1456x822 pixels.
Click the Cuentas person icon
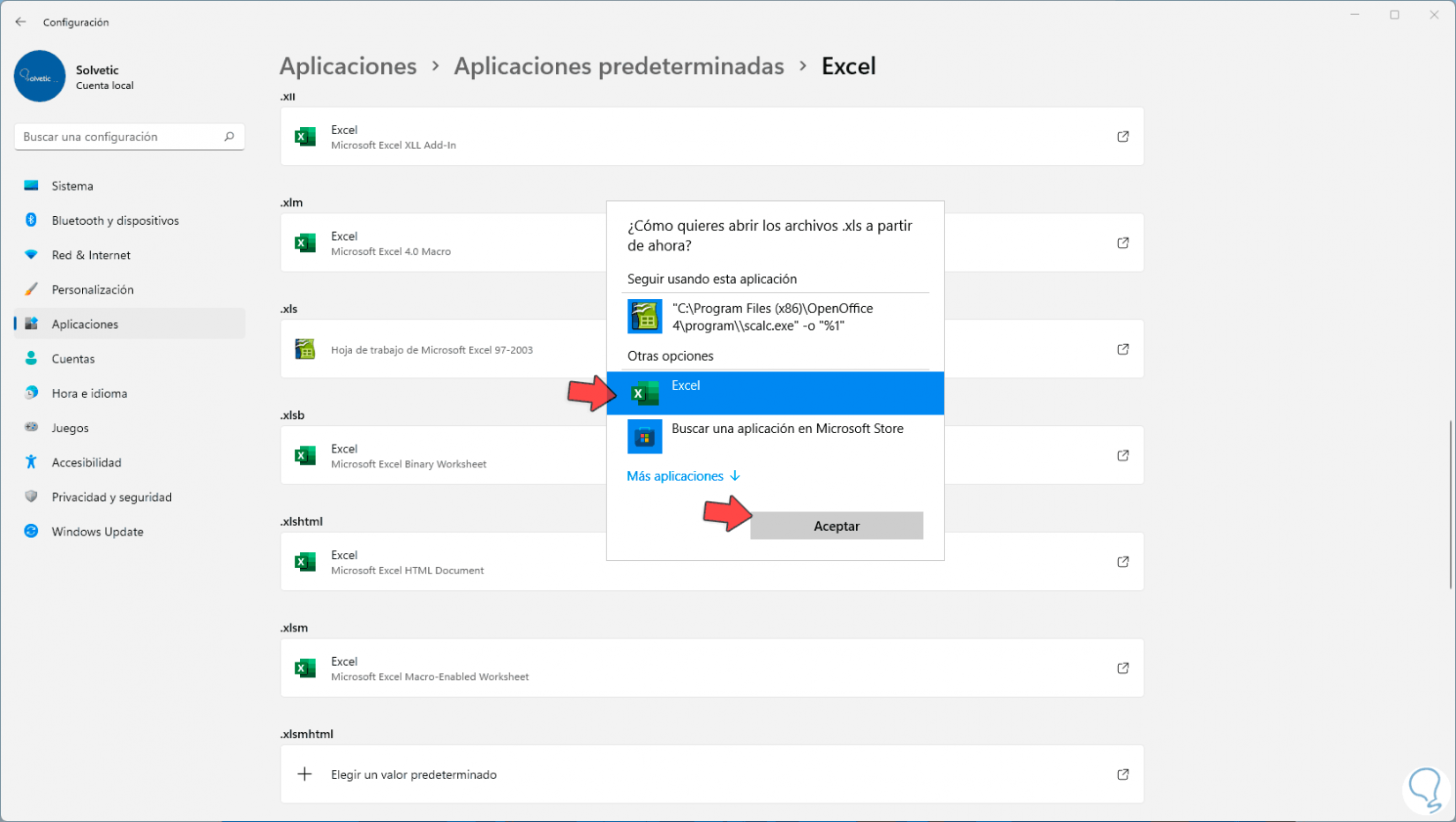(x=32, y=359)
